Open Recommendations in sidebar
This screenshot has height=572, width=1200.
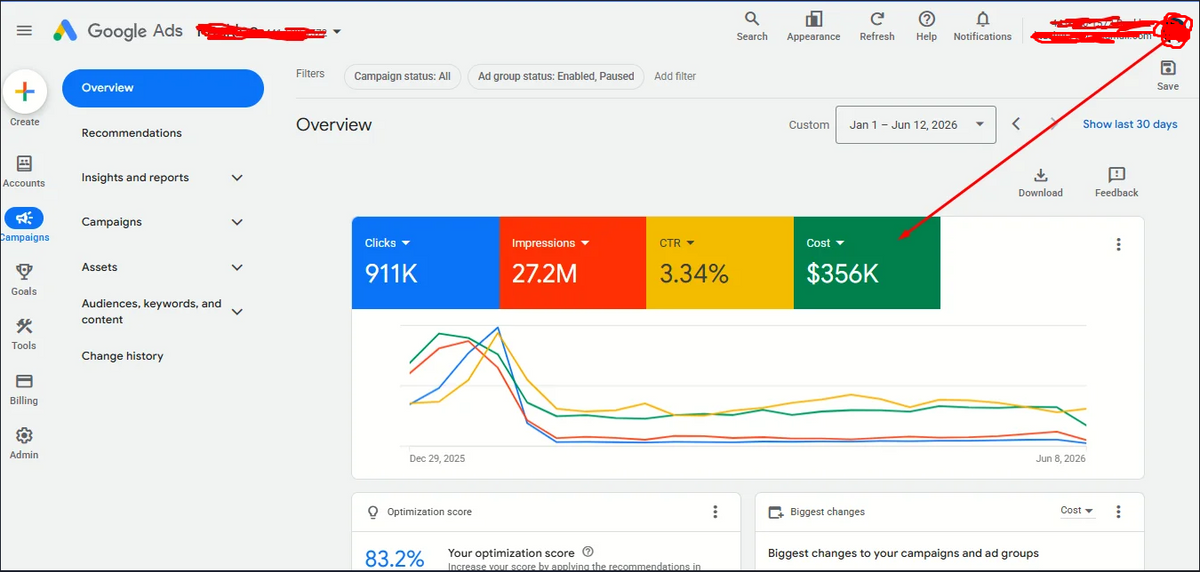(132, 133)
